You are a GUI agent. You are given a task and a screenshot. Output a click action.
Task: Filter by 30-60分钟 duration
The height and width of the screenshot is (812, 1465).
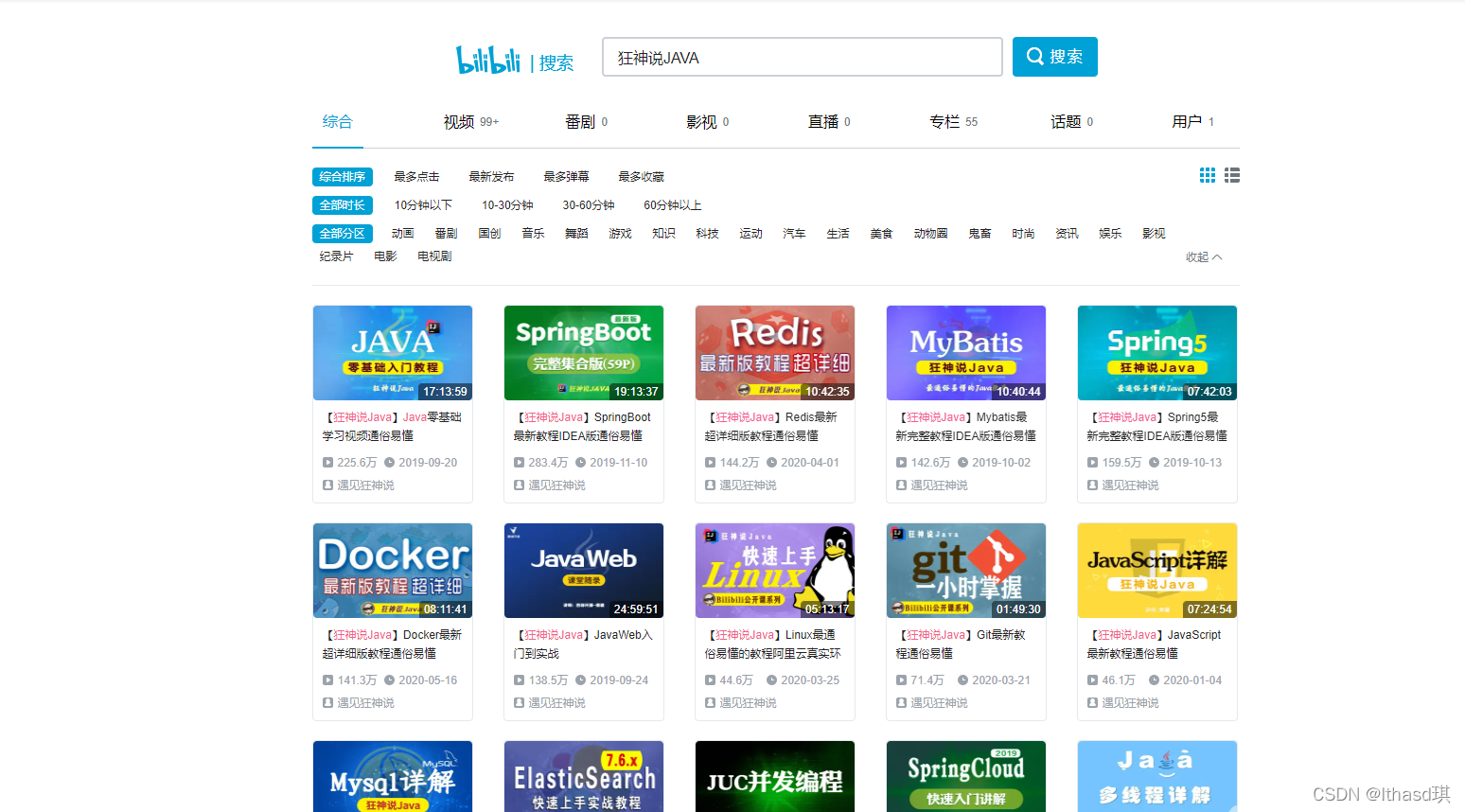[589, 205]
